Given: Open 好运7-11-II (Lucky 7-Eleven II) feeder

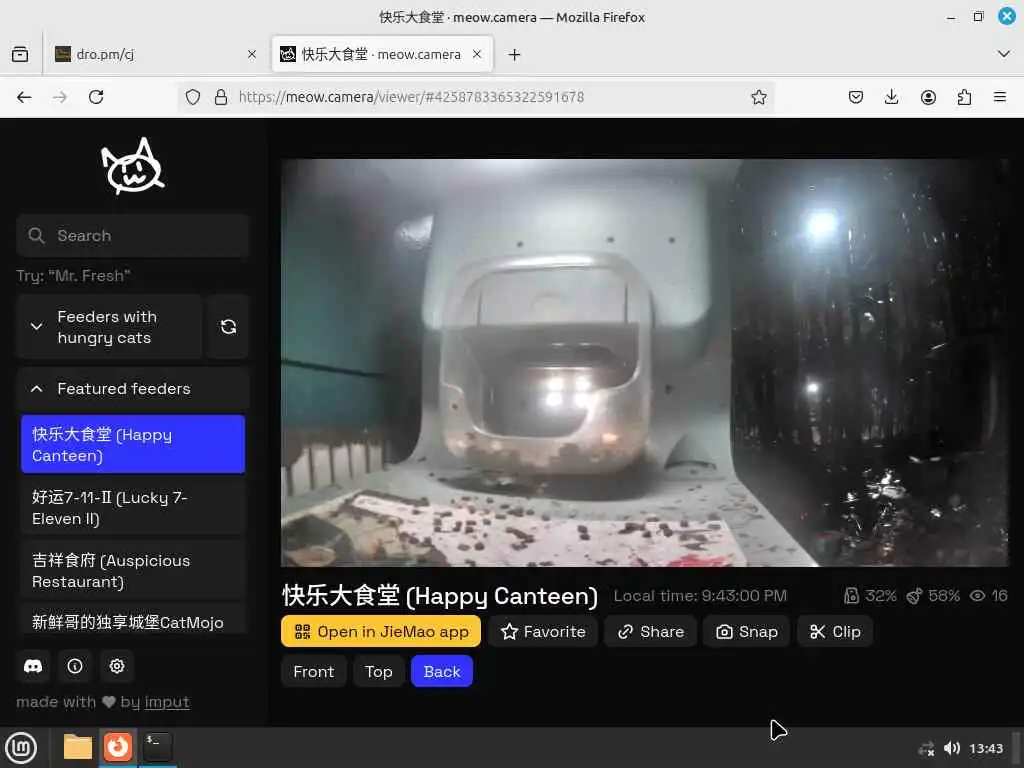Looking at the screenshot, I should 133,507.
